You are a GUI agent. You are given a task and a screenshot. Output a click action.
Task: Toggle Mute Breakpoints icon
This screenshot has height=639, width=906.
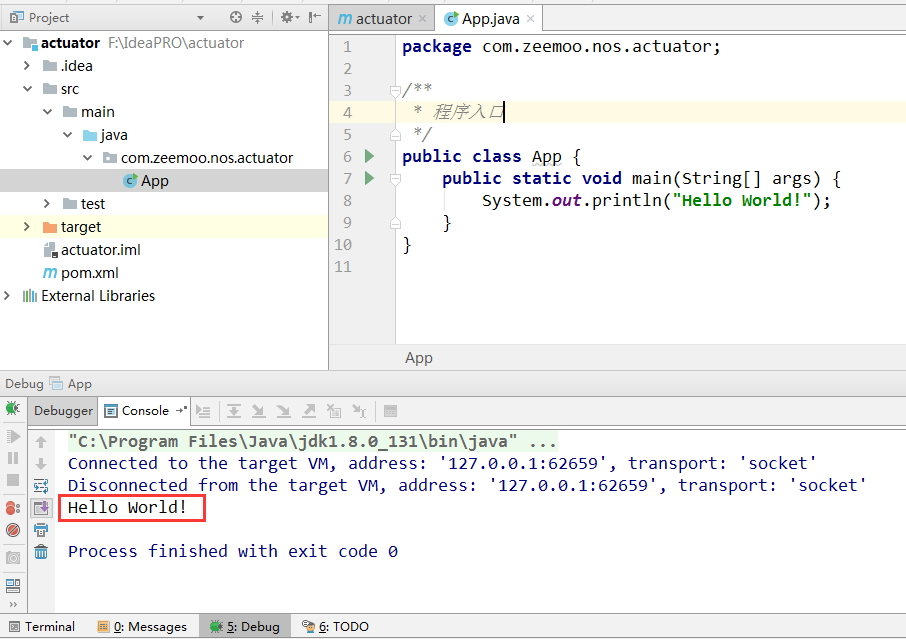[x=13, y=530]
